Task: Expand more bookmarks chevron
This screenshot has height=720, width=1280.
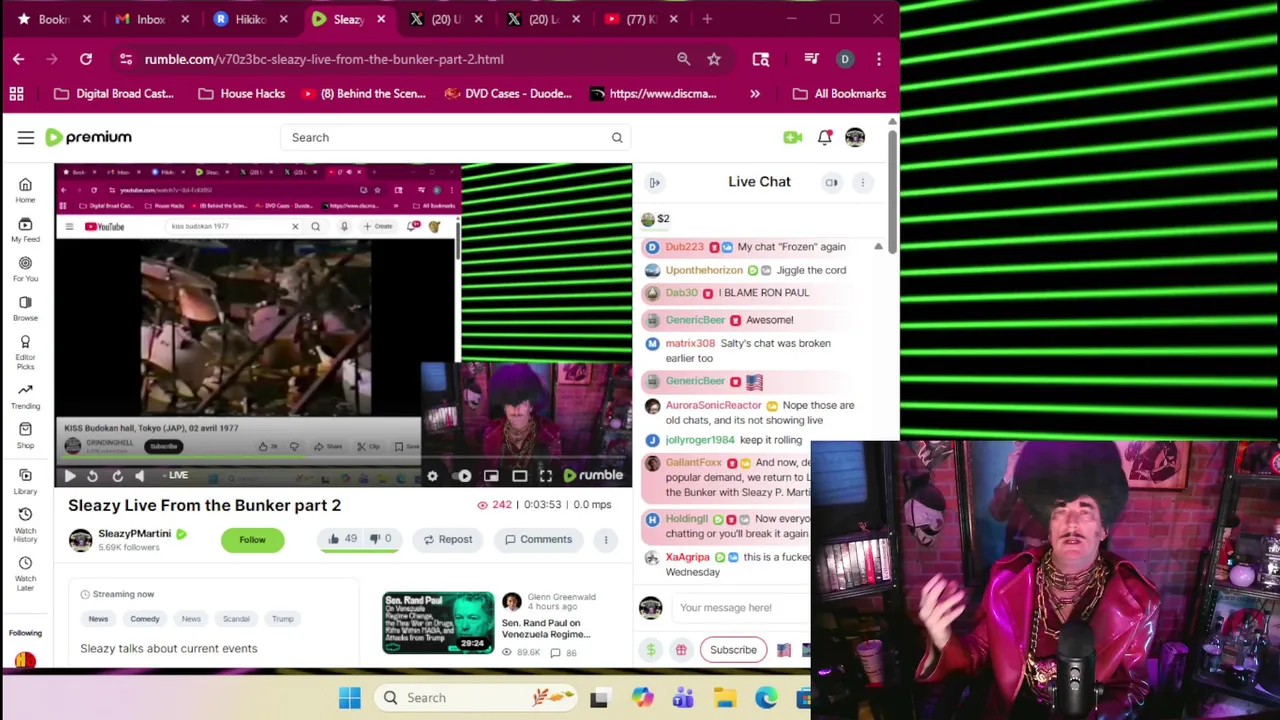Action: point(755,94)
